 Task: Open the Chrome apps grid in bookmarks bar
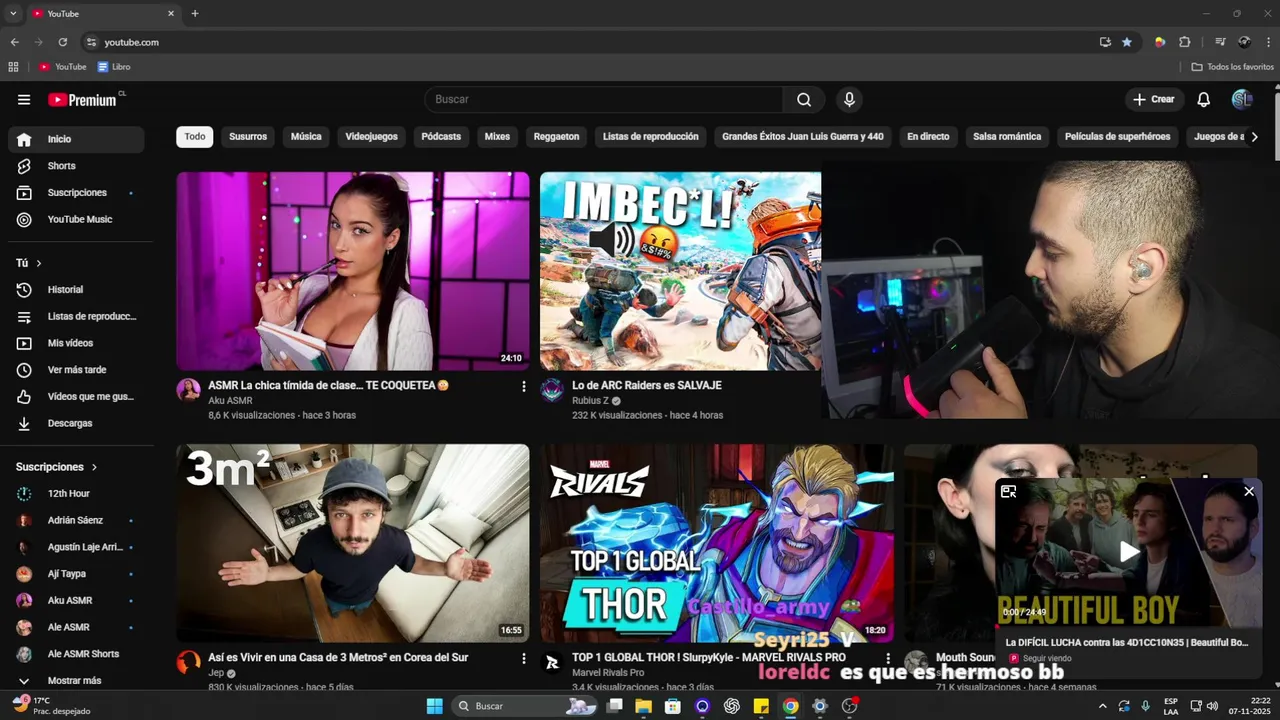(x=13, y=67)
